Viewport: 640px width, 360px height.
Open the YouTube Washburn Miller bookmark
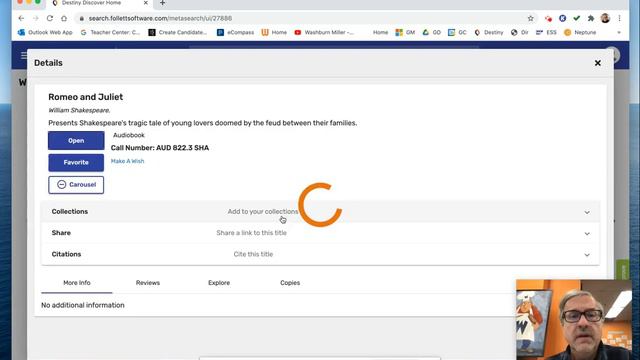[x=324, y=32]
